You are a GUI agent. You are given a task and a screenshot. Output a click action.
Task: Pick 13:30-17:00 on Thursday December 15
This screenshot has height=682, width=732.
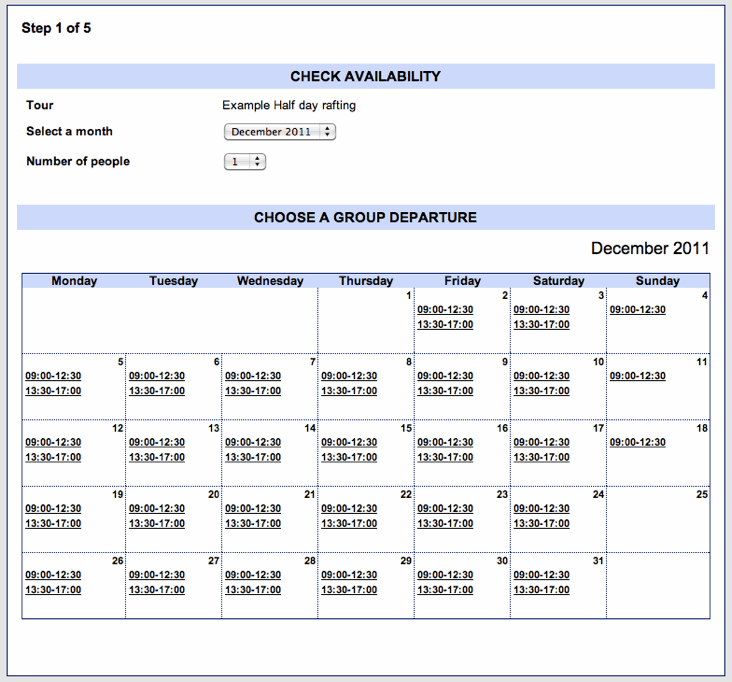pyautogui.click(x=349, y=457)
